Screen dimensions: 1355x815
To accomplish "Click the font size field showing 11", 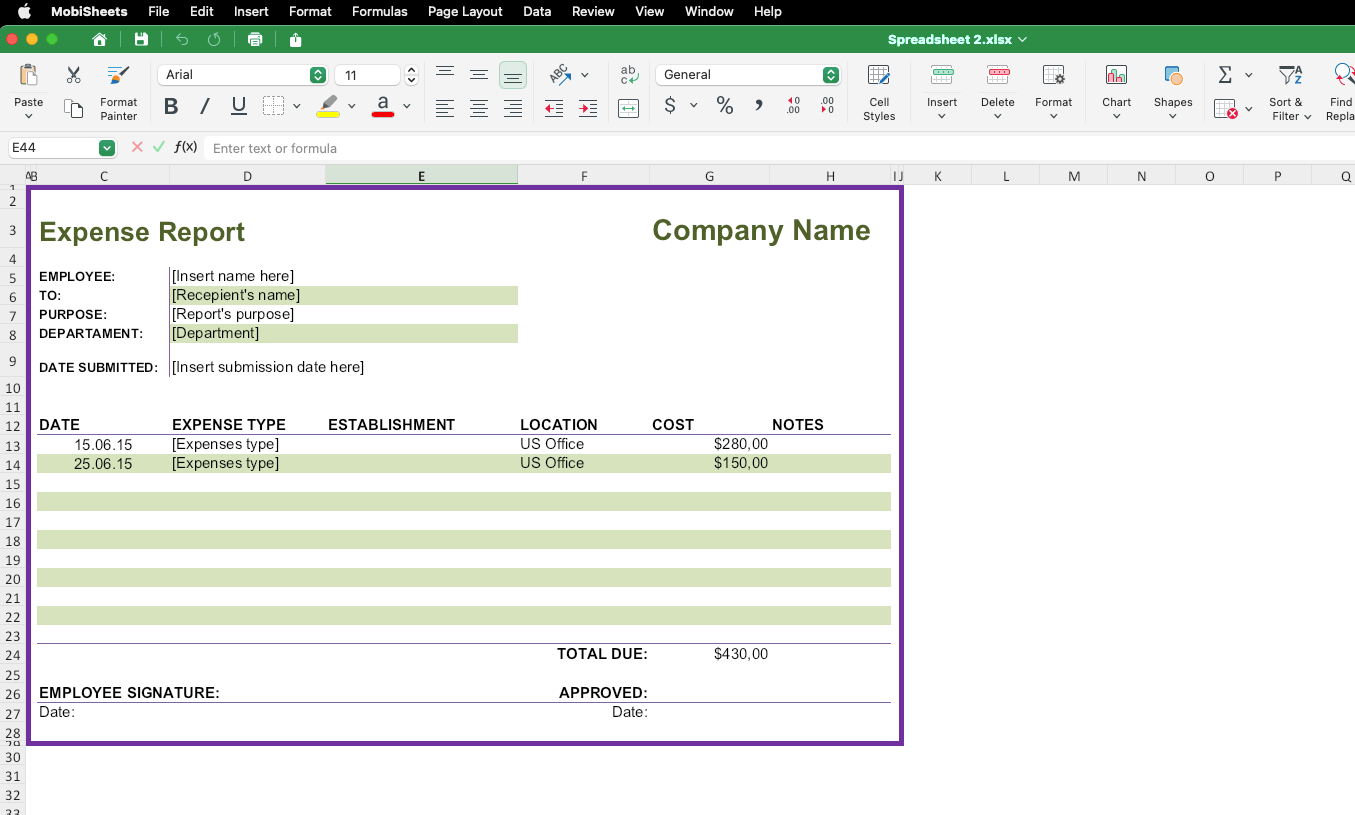I will pos(367,75).
